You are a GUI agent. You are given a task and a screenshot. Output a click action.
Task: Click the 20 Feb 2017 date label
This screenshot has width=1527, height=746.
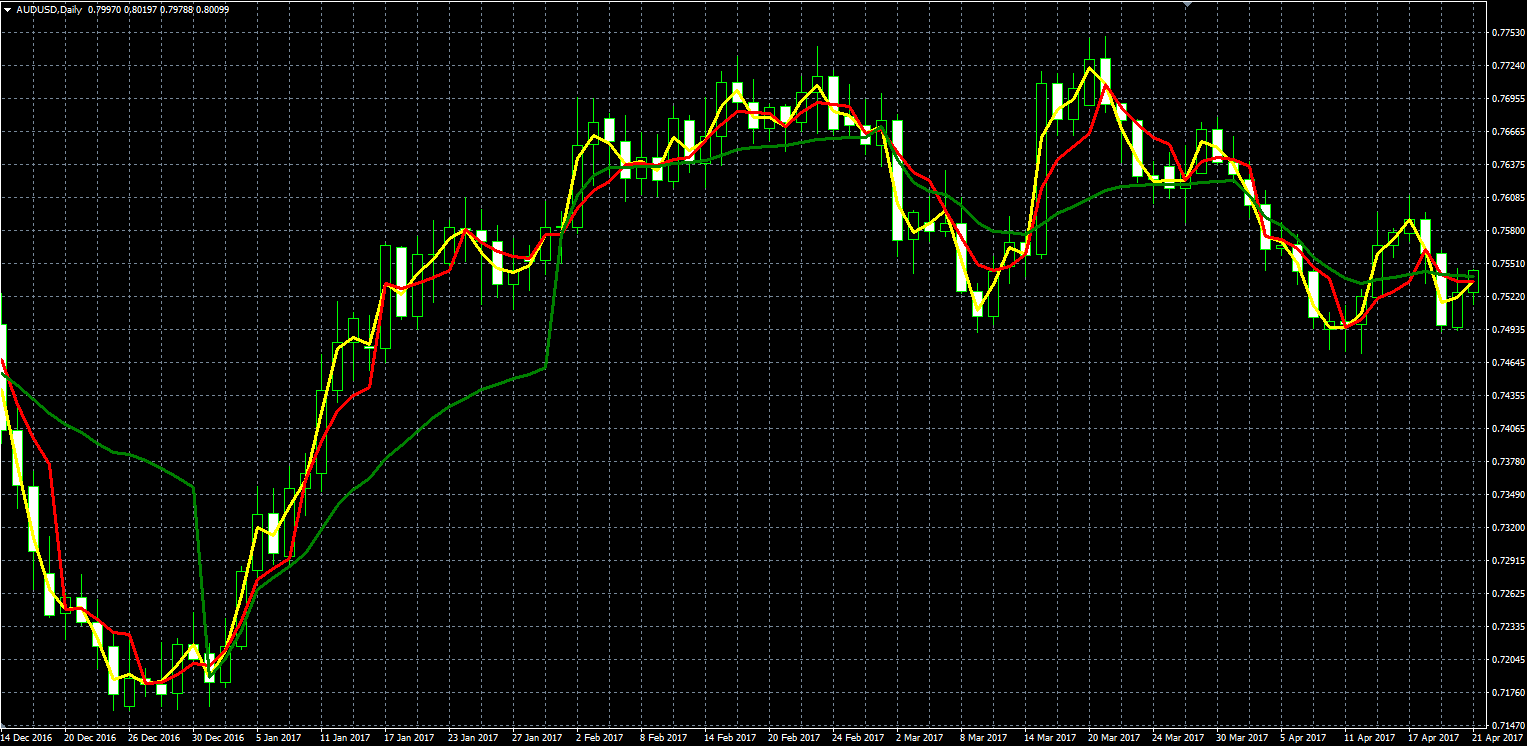[794, 738]
